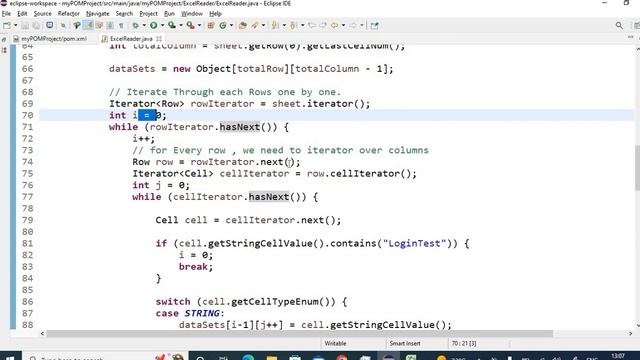Toggle Show Whitespace Characters pilcrow icon

[x=121, y=25]
